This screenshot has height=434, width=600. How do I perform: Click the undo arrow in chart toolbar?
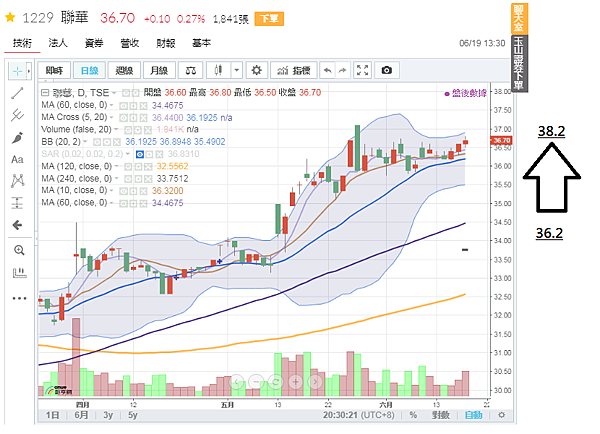328,70
